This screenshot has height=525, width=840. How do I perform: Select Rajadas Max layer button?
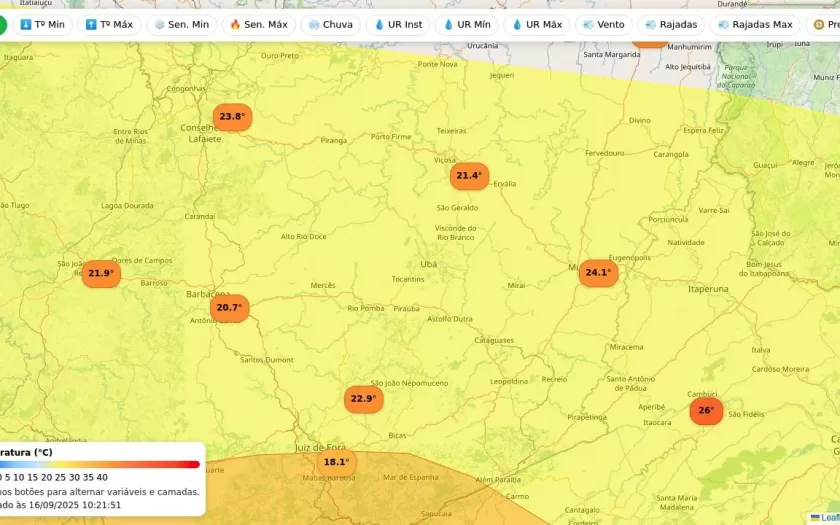coord(755,24)
